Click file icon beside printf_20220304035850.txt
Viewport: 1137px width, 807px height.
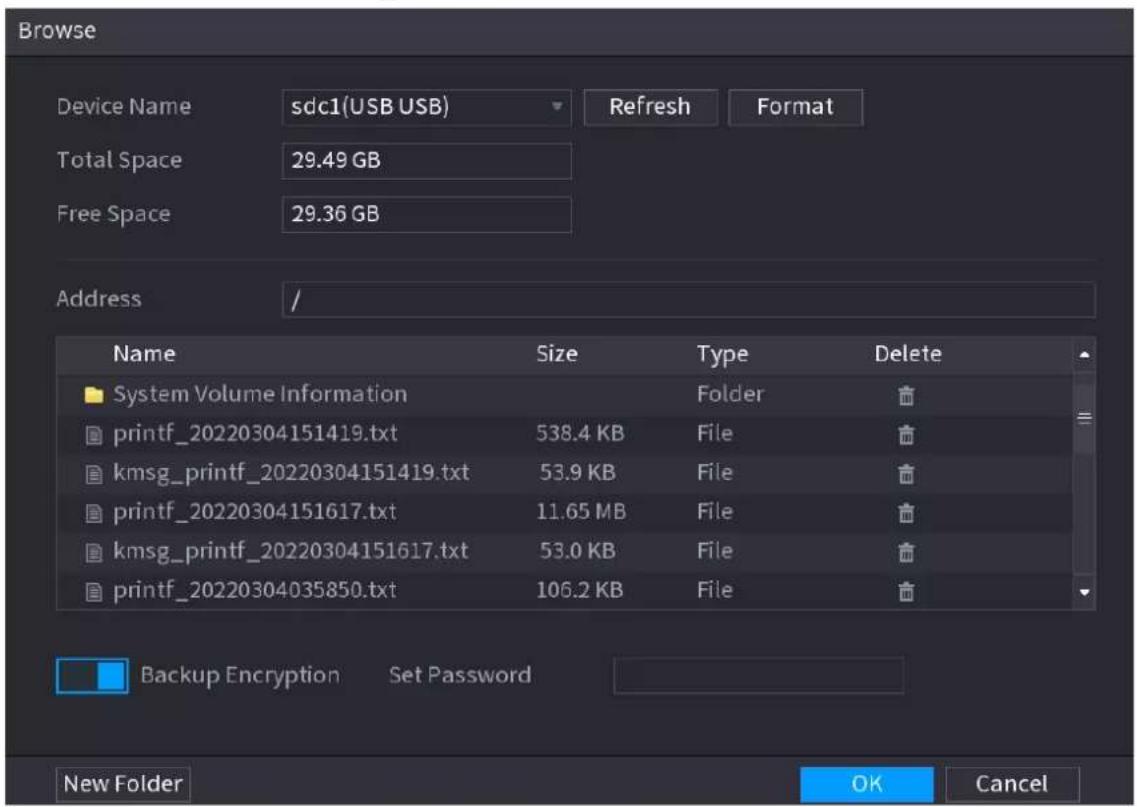(x=94, y=592)
